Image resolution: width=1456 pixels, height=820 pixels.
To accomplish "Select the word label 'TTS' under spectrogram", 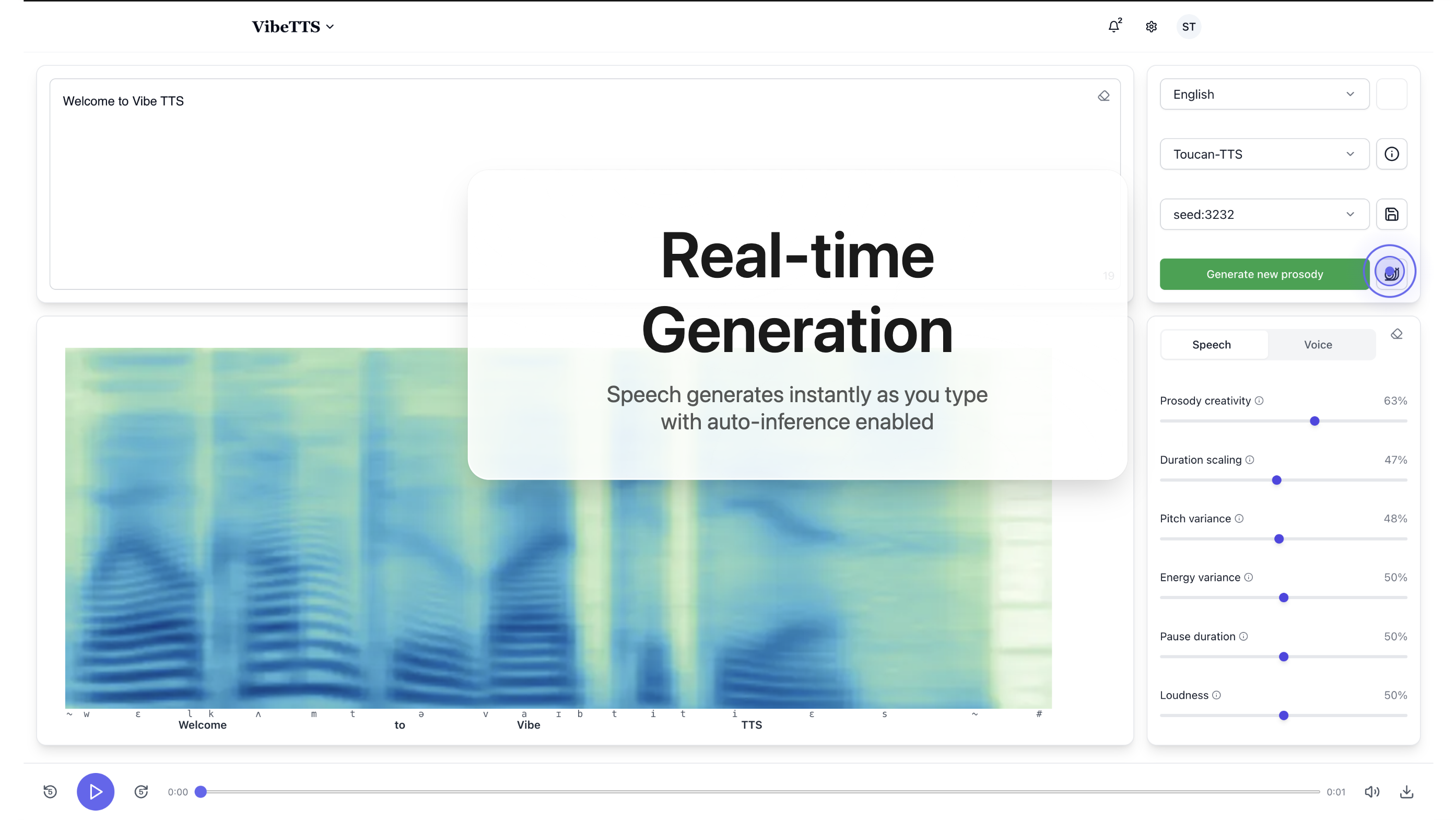I will pos(752,725).
